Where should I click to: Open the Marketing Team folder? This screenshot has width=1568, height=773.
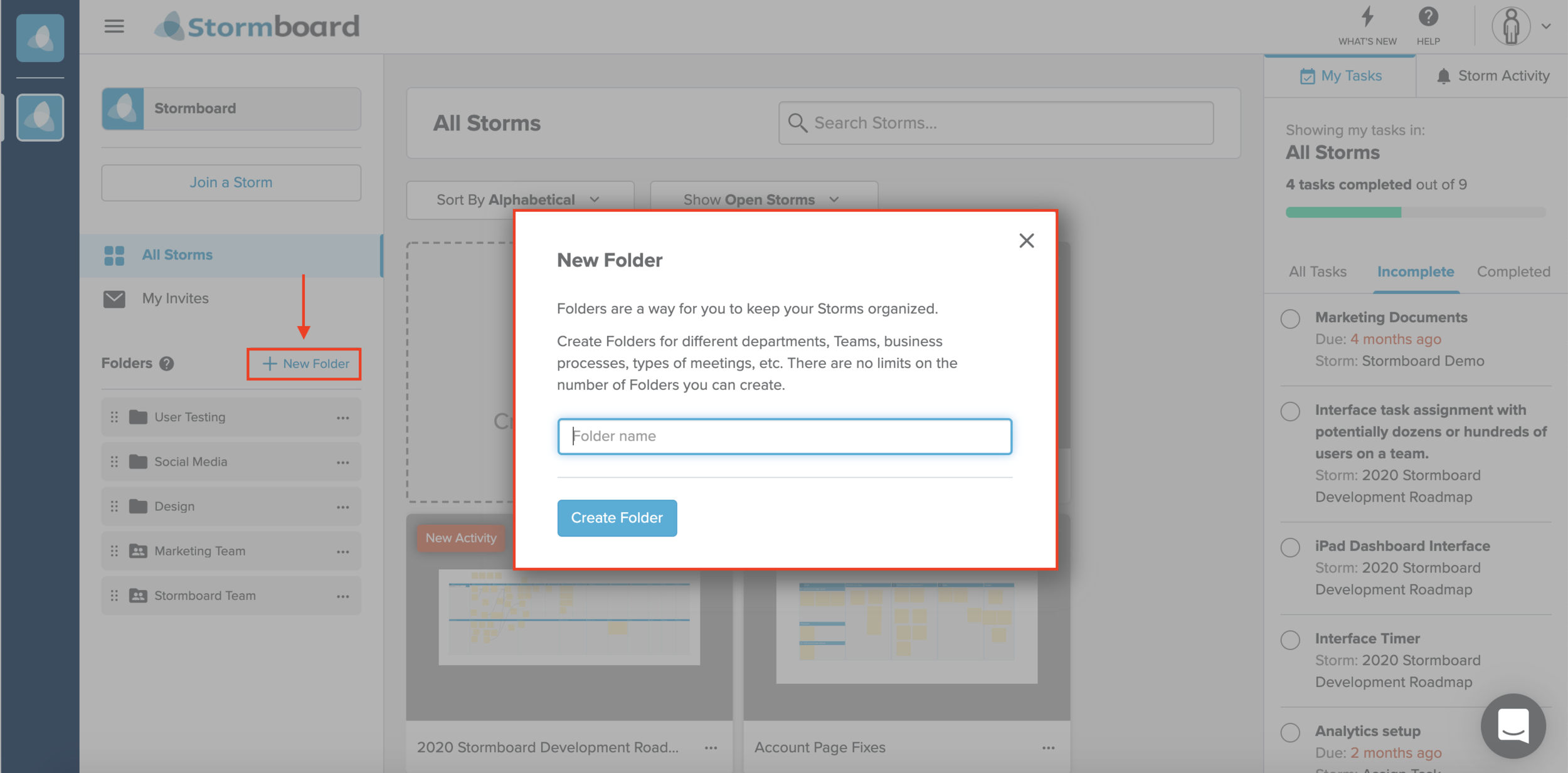[x=231, y=550]
